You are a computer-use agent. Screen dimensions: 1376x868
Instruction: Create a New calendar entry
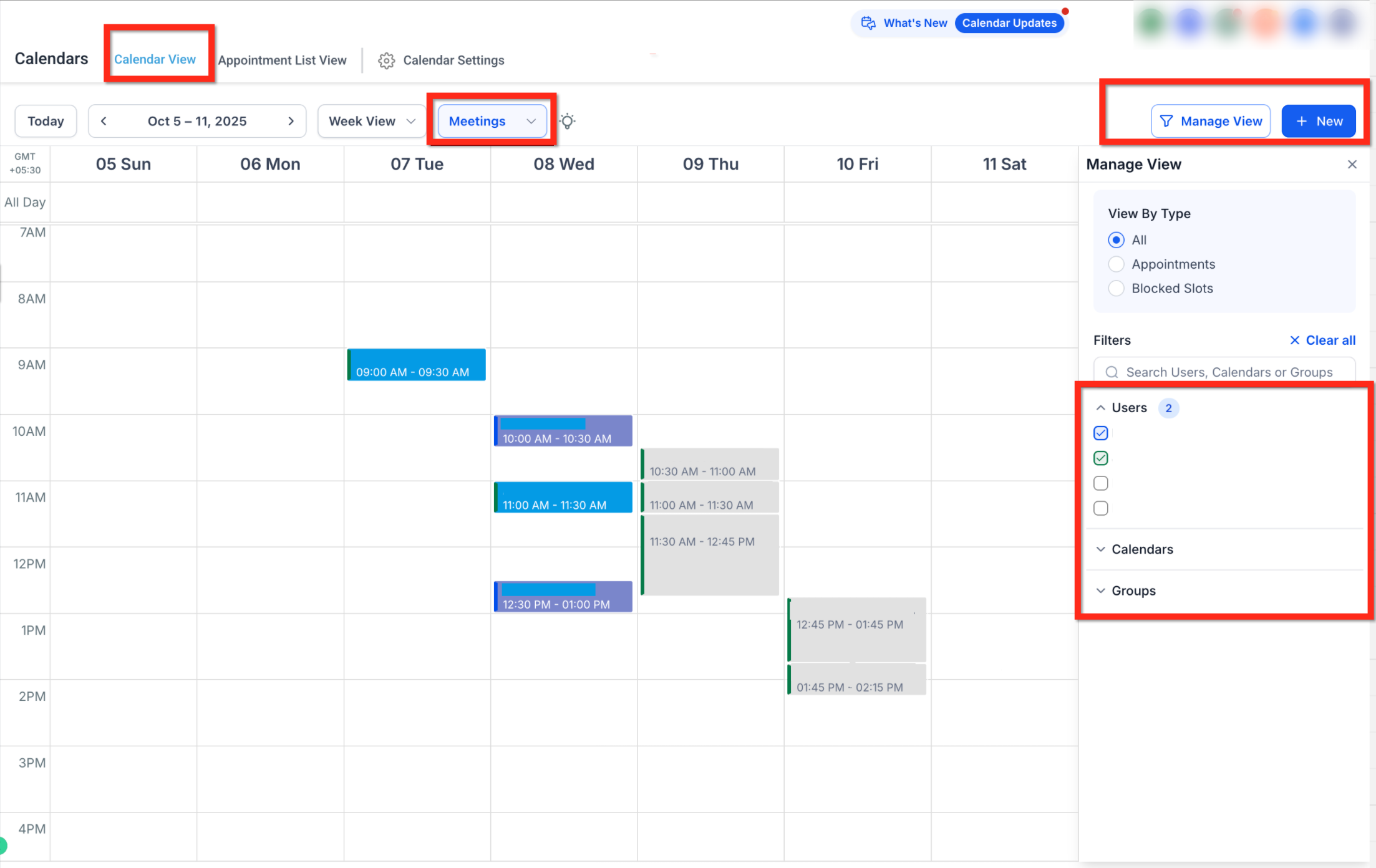1319,121
